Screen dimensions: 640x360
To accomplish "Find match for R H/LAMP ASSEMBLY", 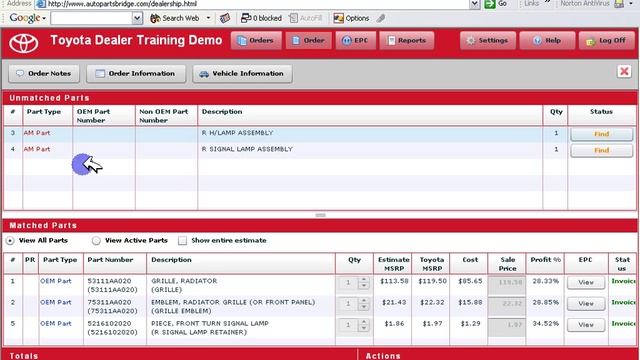I will pos(602,134).
